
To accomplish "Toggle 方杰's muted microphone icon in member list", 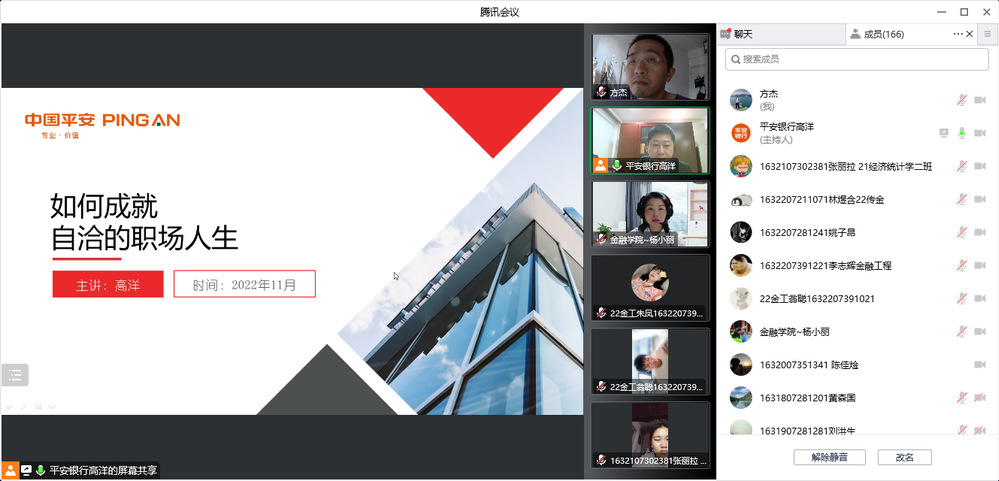I will [962, 100].
